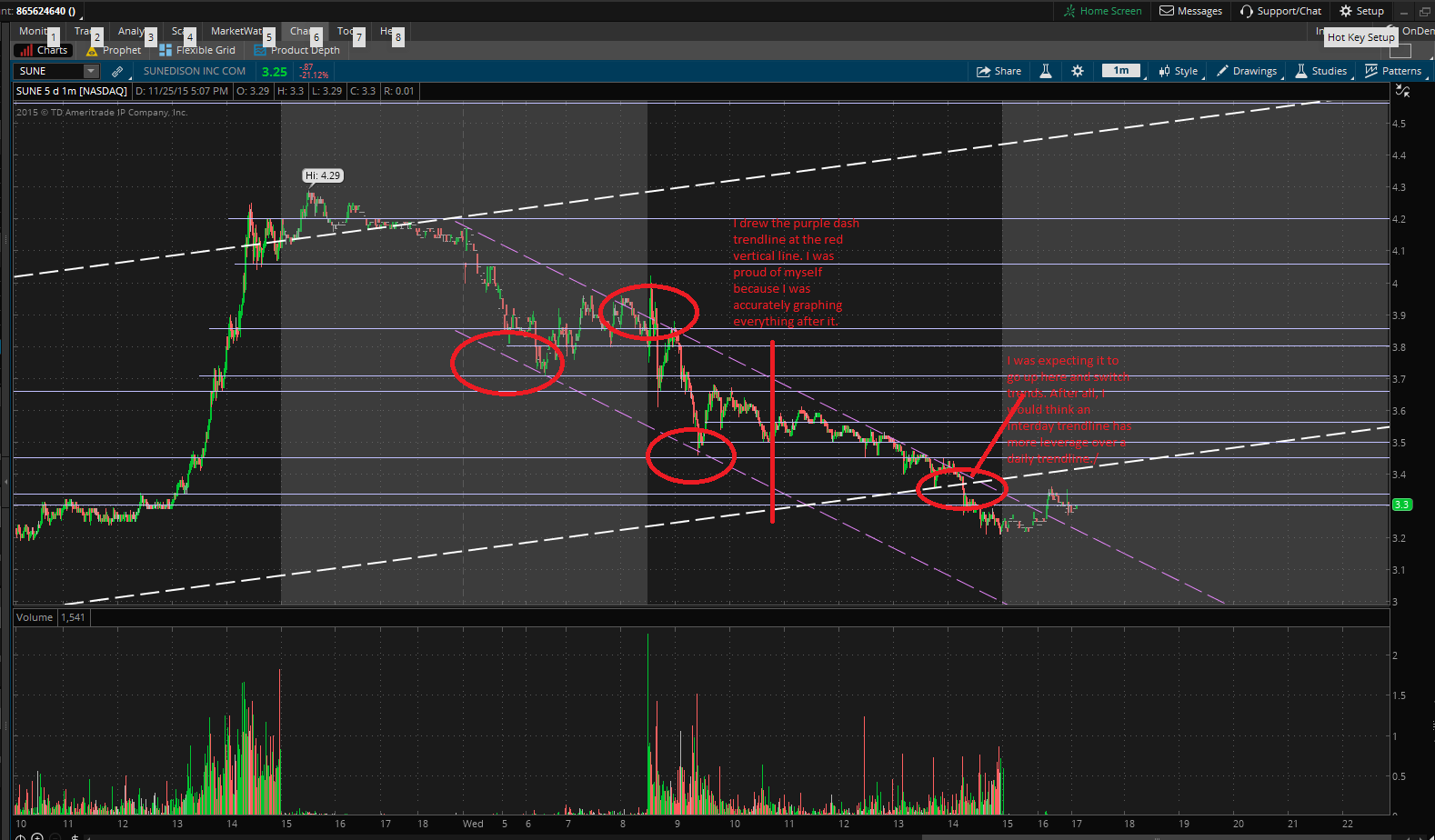Select the Charts sub-tab with bar icon
Viewport: 1435px width, 840px height.
tap(42, 50)
